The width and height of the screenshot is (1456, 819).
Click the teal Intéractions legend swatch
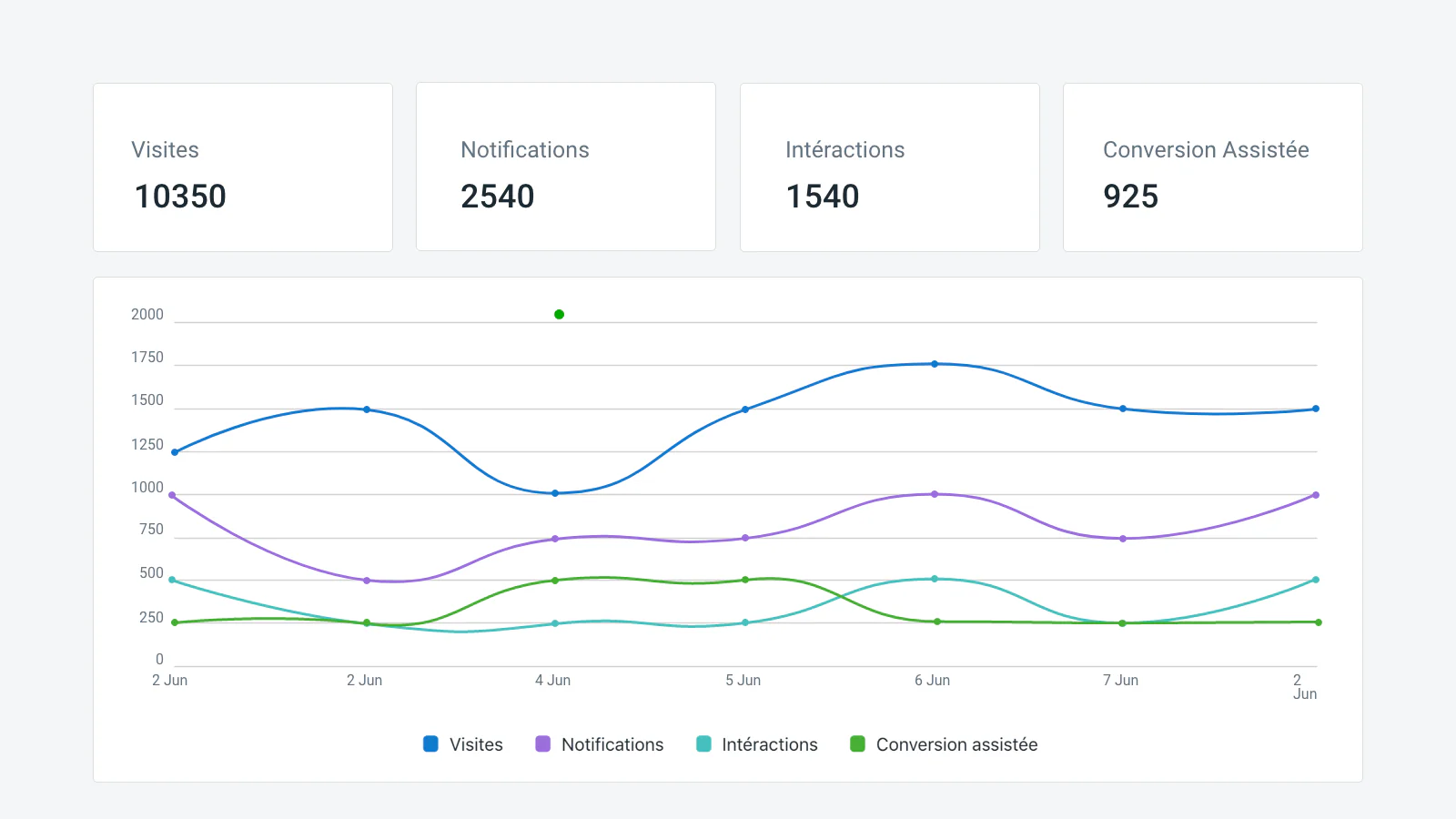[x=703, y=743]
